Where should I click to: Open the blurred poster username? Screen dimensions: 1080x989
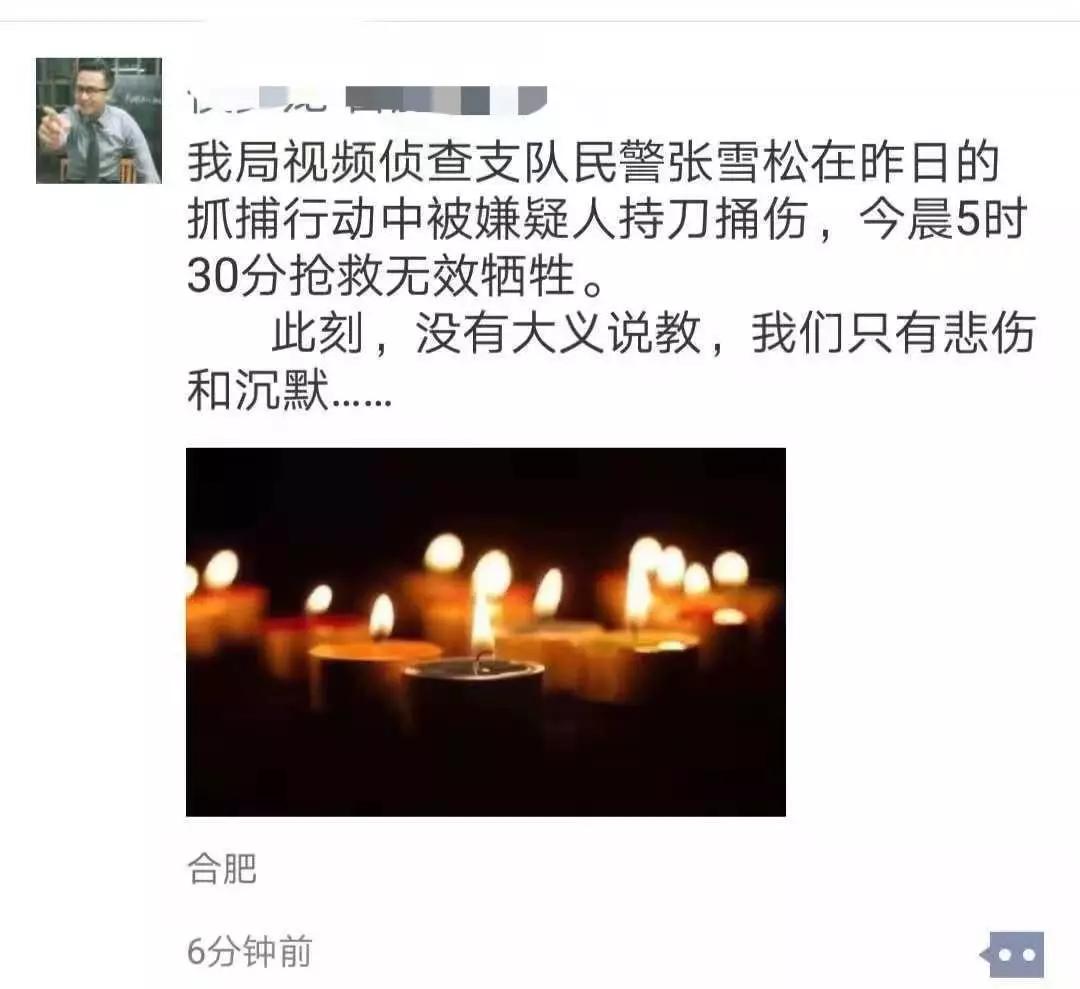[366, 101]
